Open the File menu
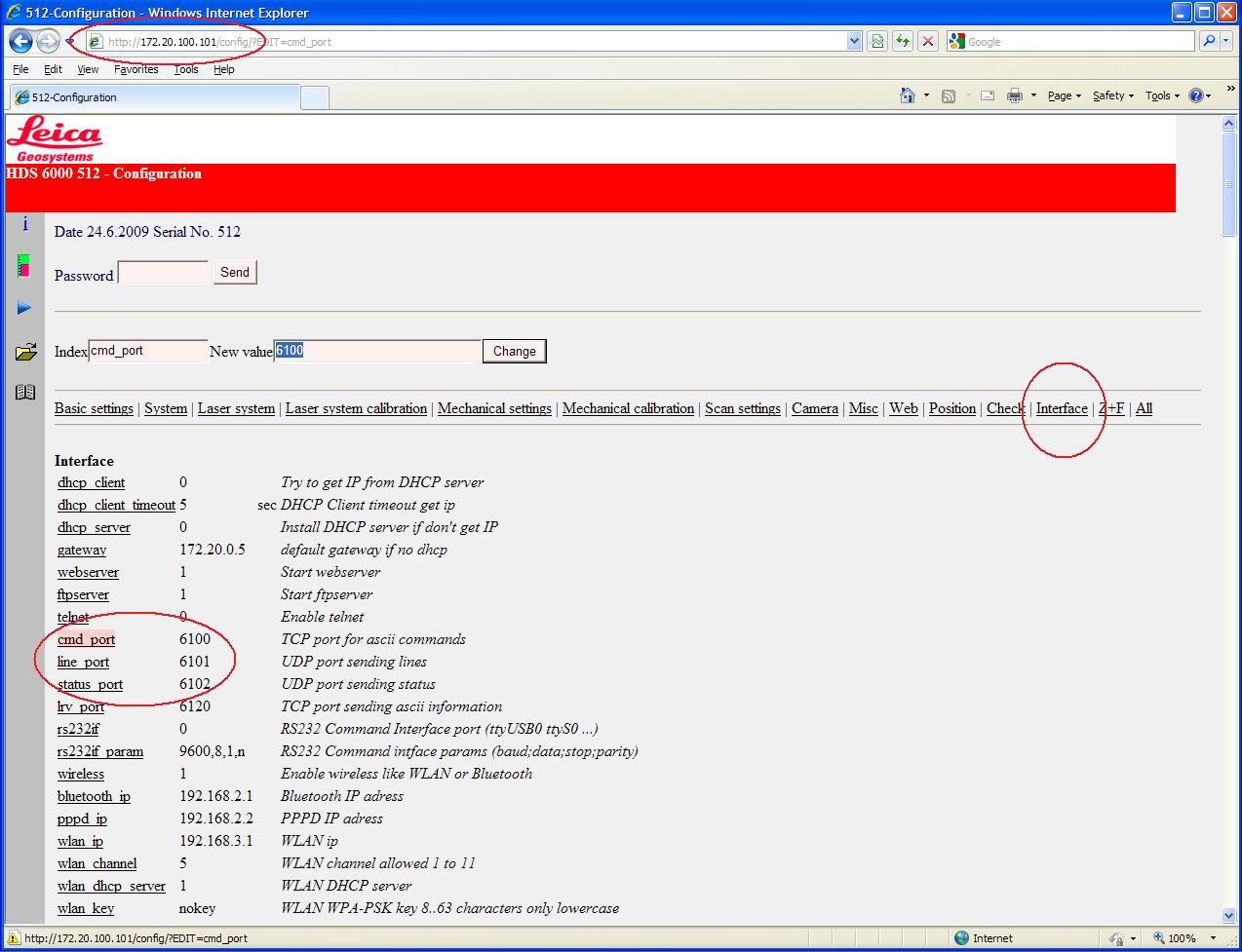 20,69
